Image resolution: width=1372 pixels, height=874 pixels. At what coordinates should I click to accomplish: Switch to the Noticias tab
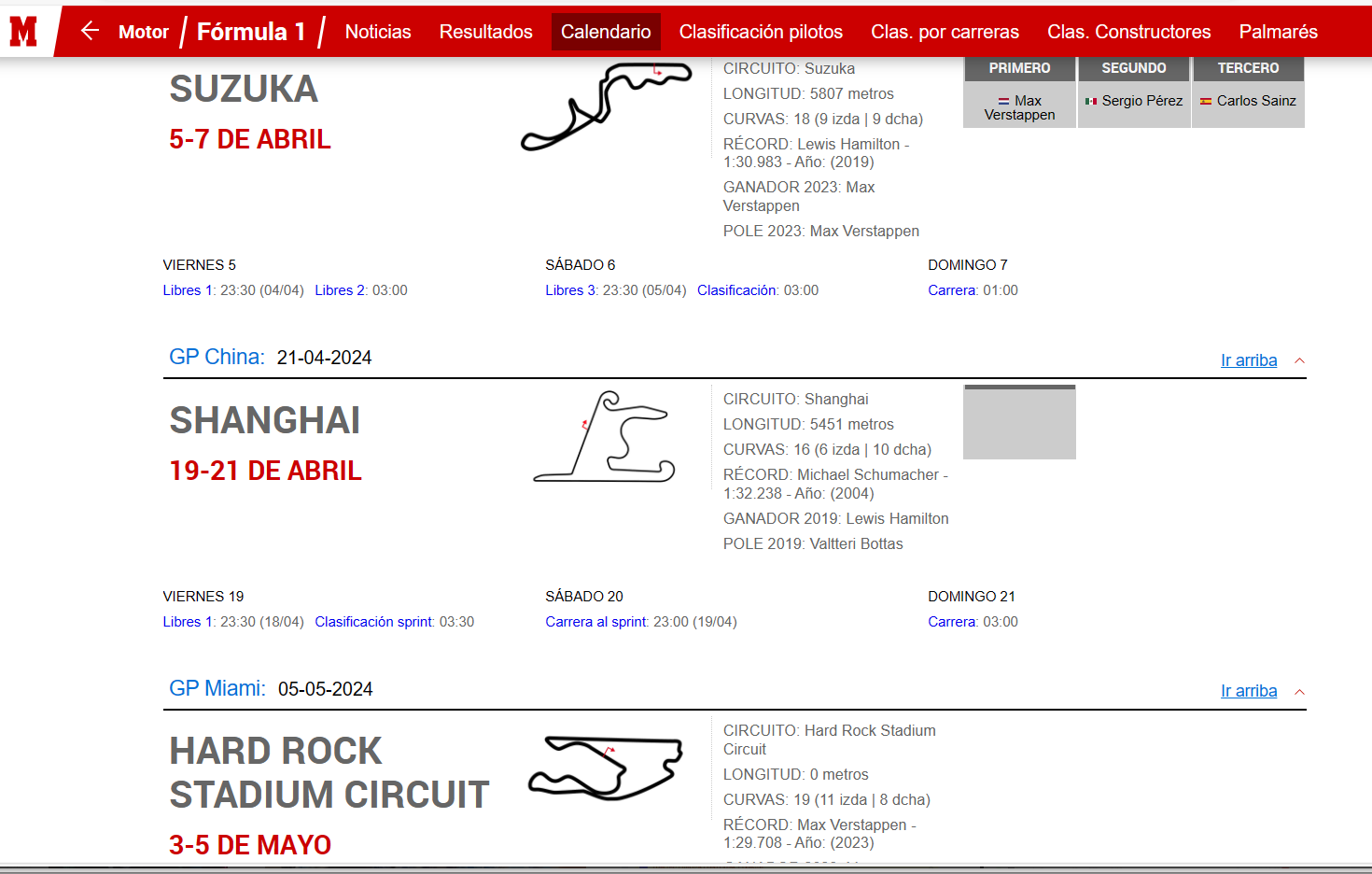(x=378, y=32)
